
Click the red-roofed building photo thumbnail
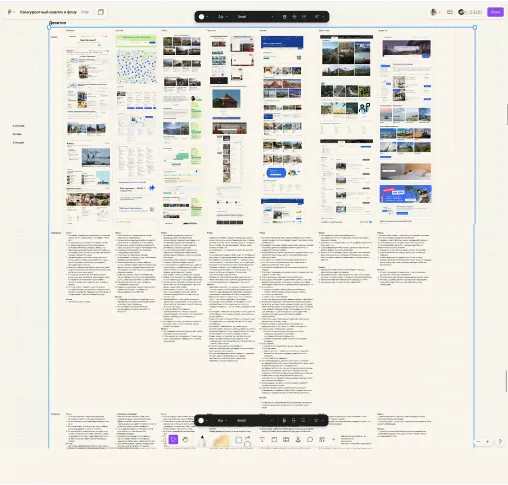(x=226, y=99)
